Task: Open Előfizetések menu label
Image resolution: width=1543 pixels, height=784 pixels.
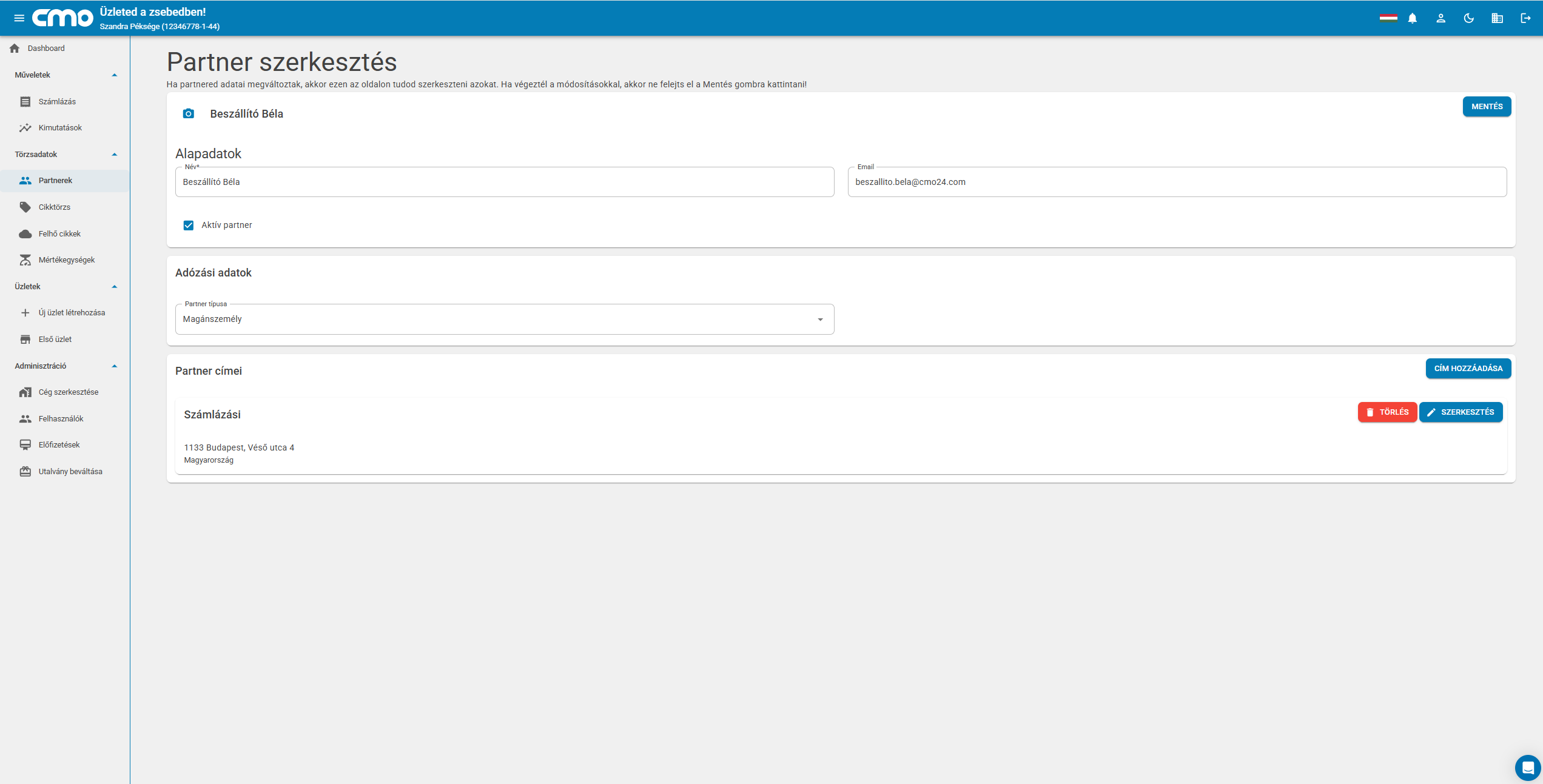Action: click(59, 445)
